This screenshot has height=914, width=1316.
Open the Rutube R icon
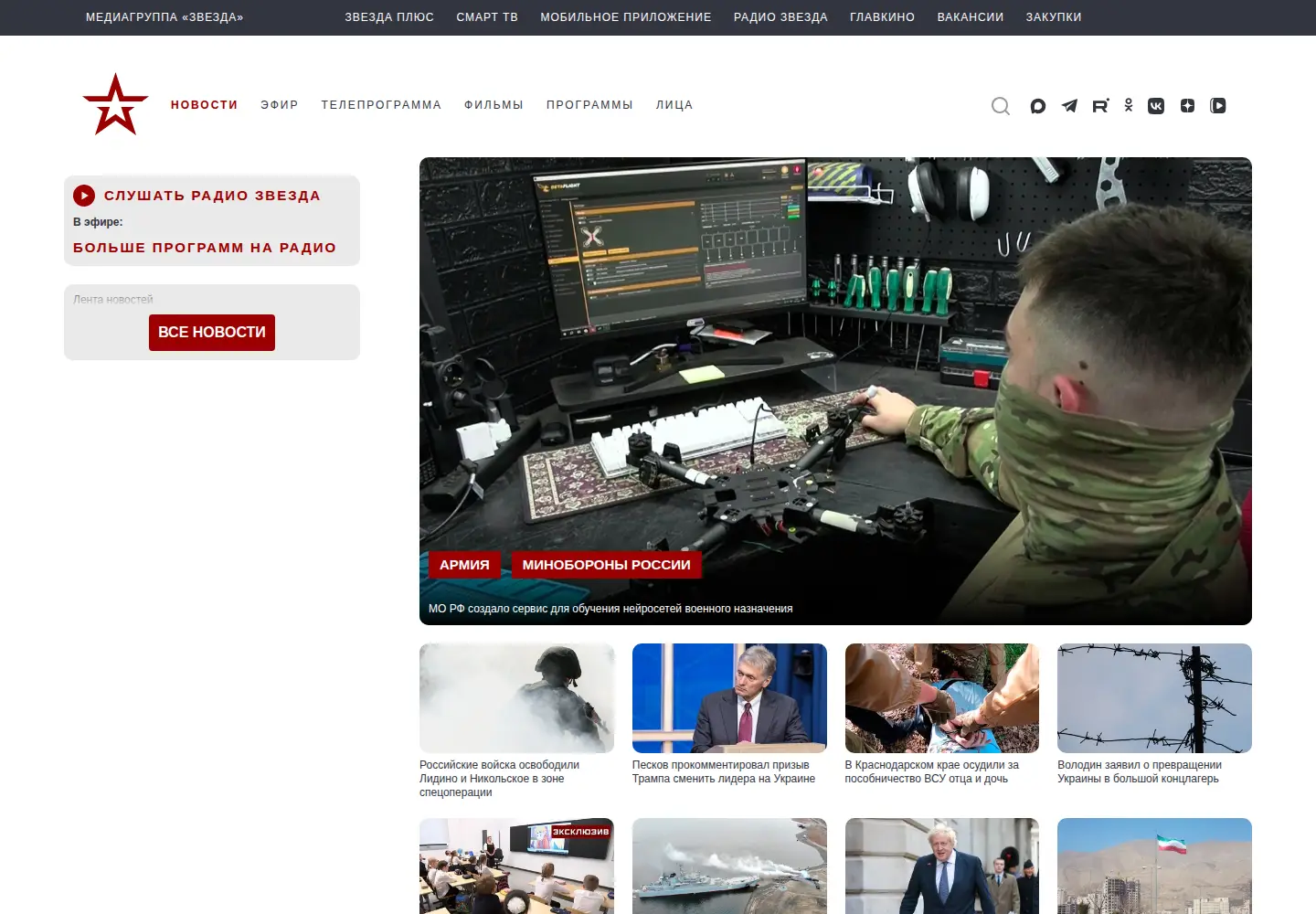pyautogui.click(x=1100, y=106)
